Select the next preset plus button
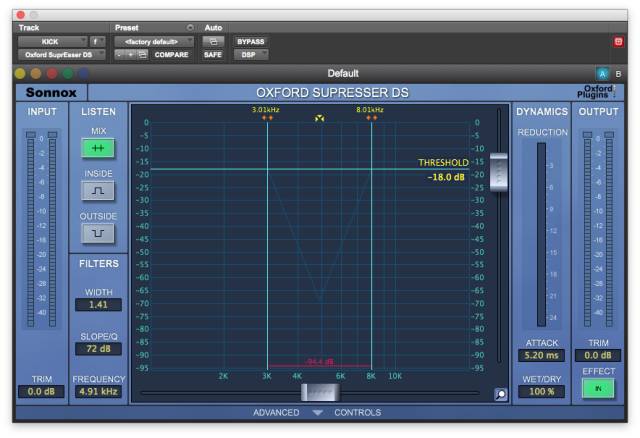The height and width of the screenshot is (438, 640). [x=131, y=55]
